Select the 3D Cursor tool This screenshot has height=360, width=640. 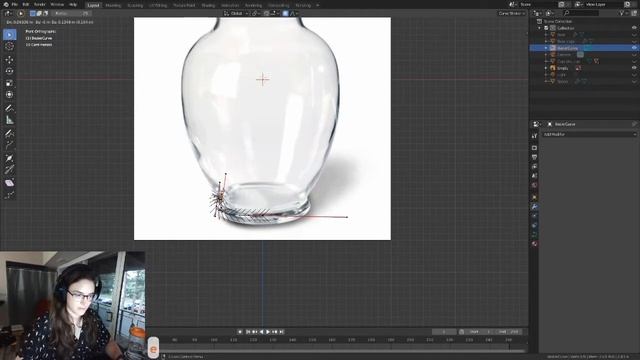click(x=9, y=46)
